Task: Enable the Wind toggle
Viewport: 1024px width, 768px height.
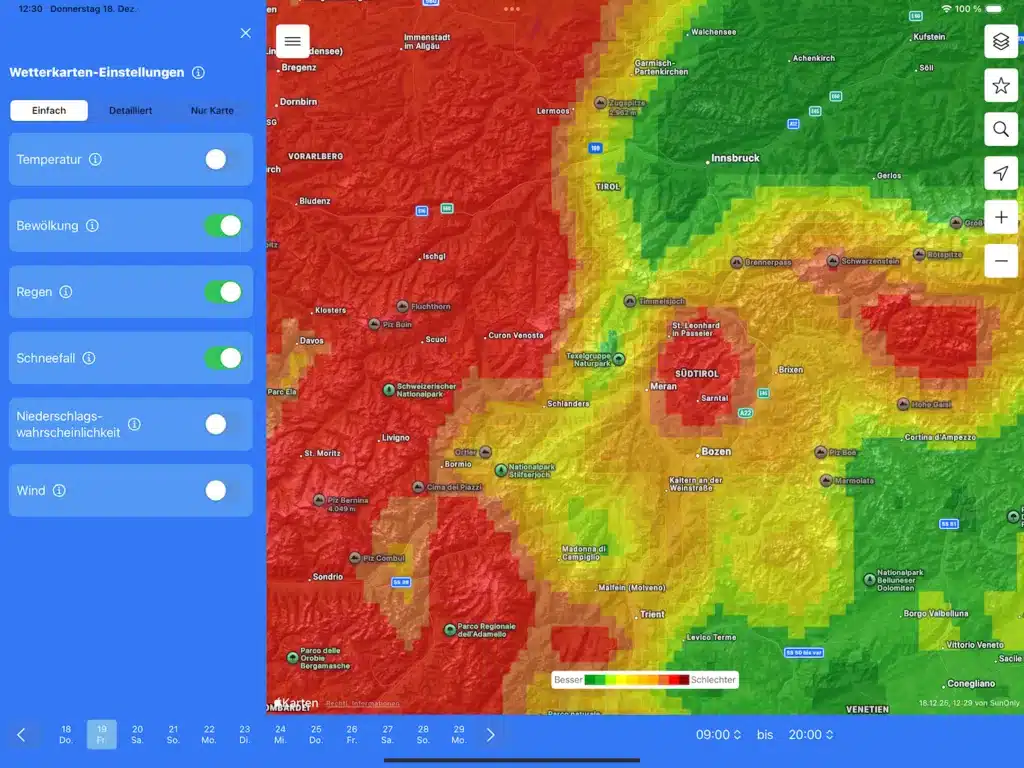Action: pos(223,490)
